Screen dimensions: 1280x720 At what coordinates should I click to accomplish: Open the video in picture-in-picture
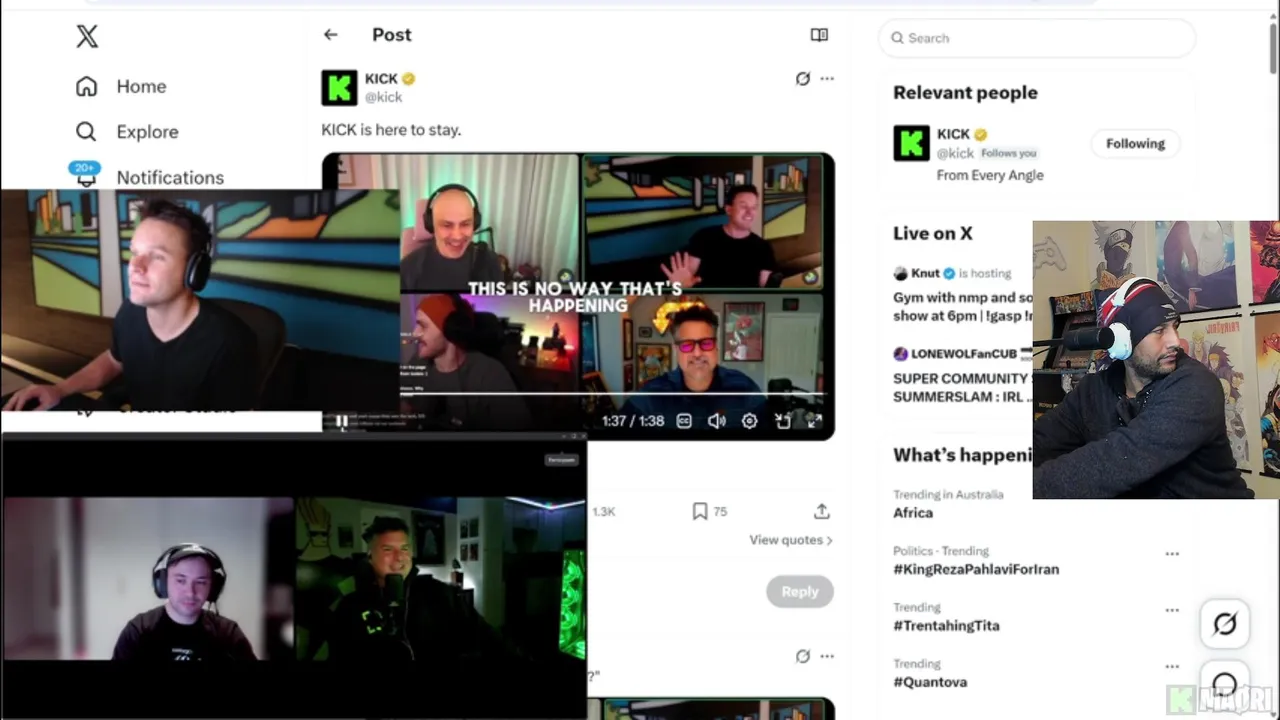pos(782,421)
